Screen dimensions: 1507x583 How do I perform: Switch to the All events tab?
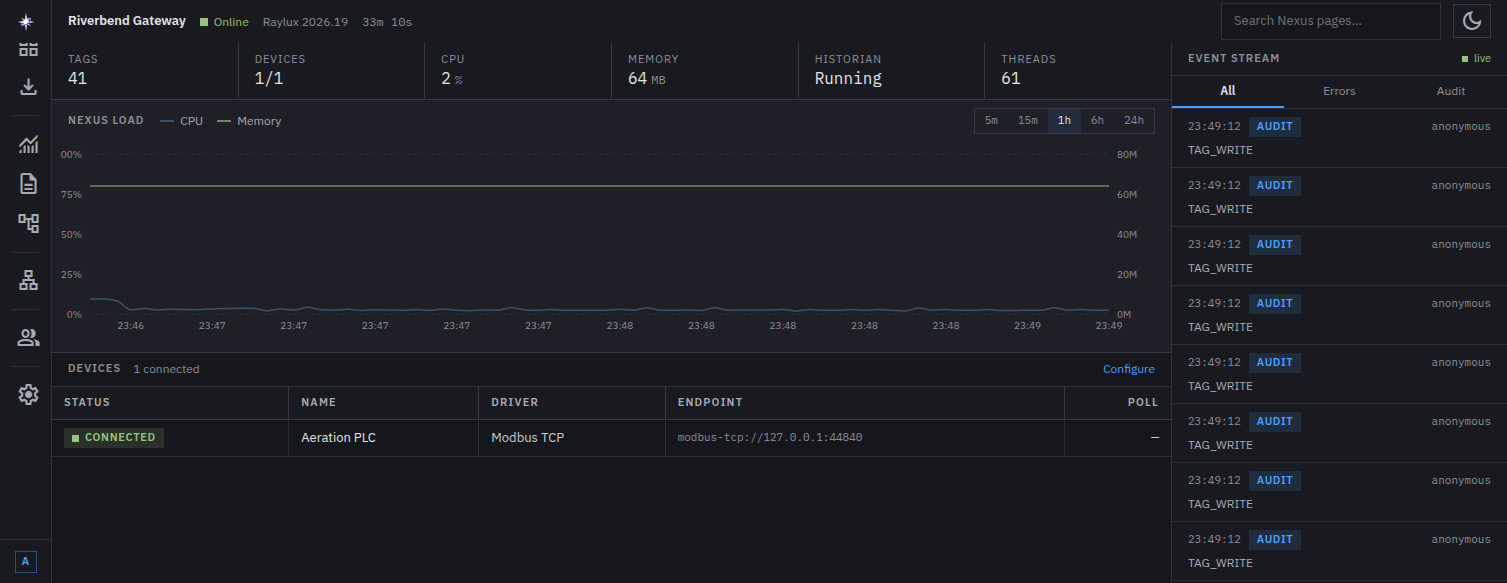point(1228,91)
